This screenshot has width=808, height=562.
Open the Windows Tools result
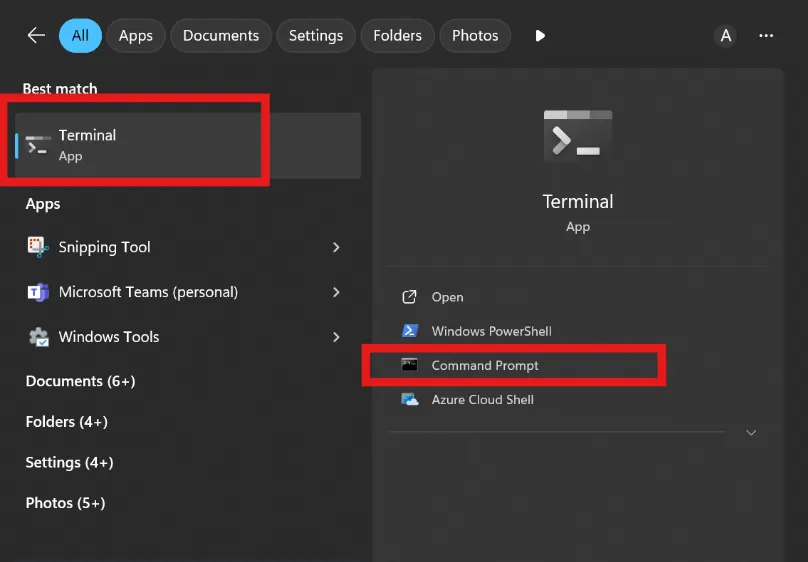186,337
